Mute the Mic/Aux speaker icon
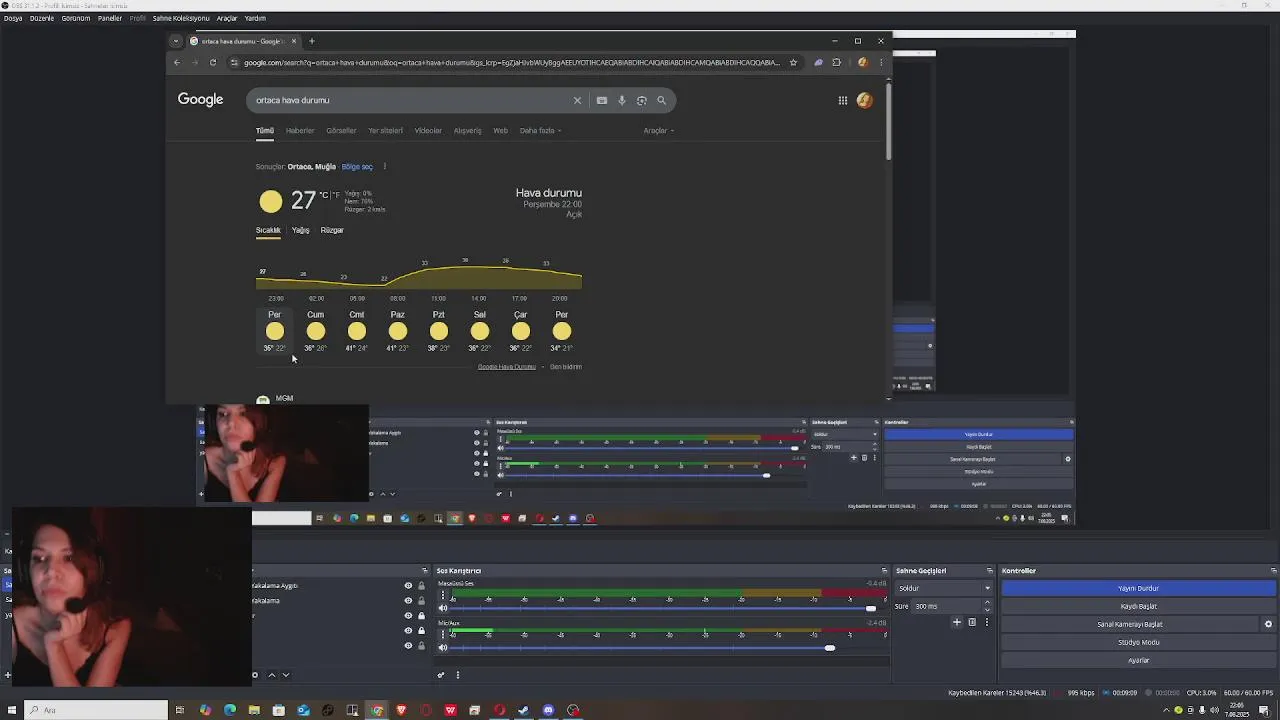 click(x=443, y=648)
